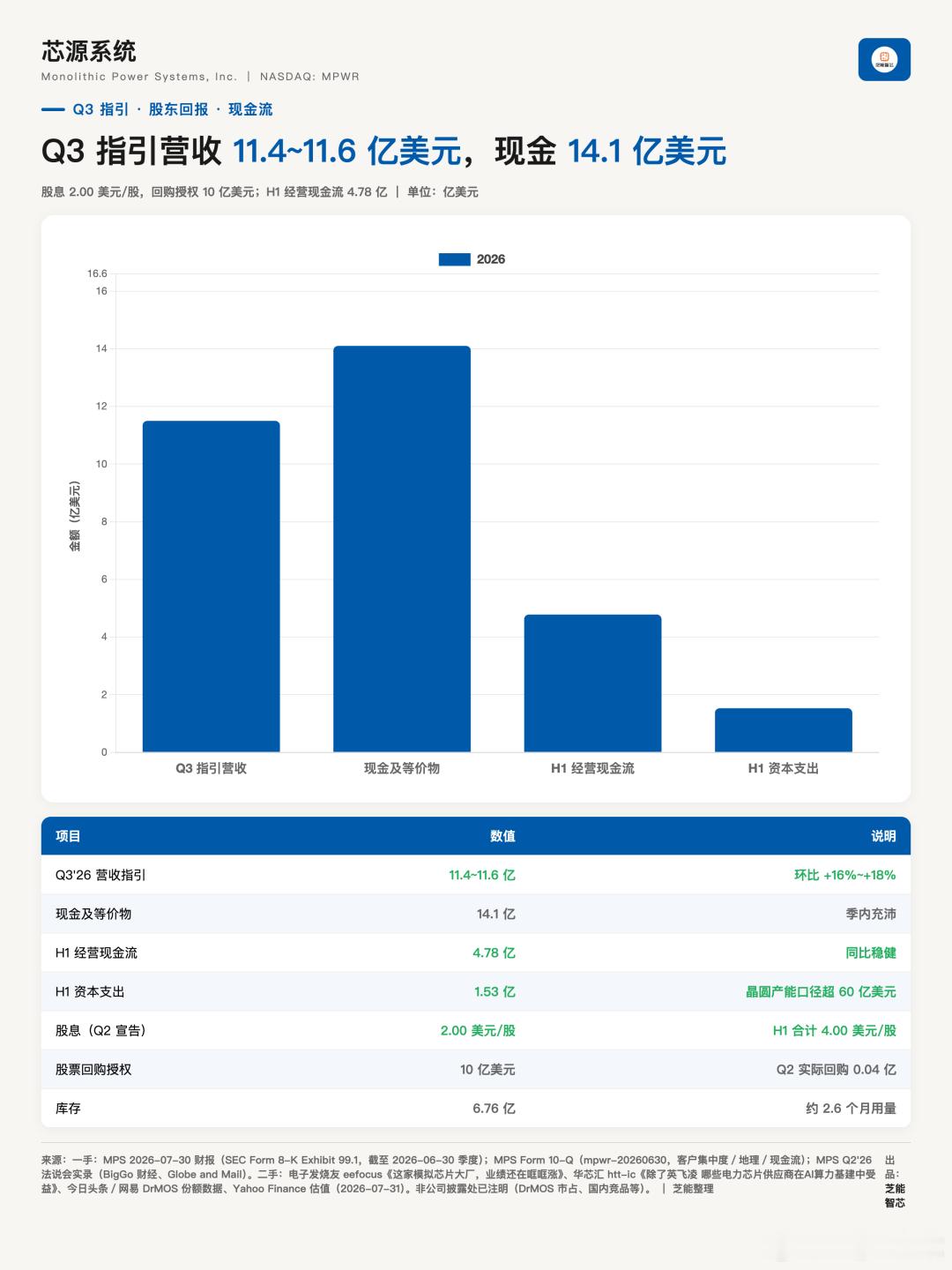The width and height of the screenshot is (952, 1270).
Task: Click the H1 合计 4.00 美元/股 cell
Action: (835, 1030)
